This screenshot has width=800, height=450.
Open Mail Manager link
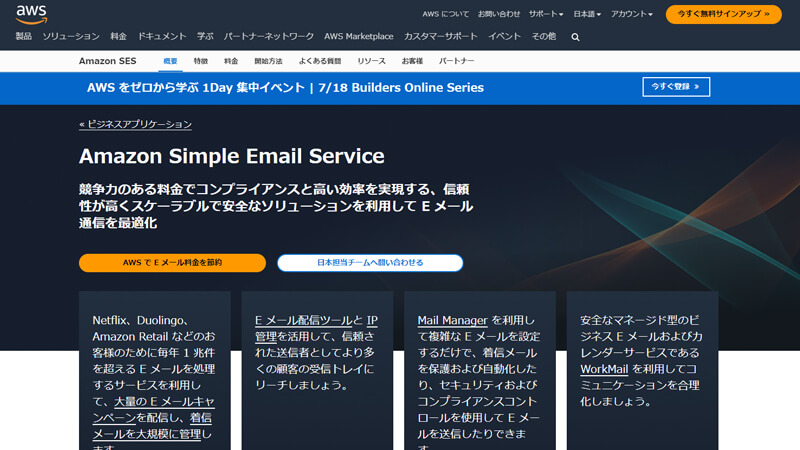coord(453,320)
